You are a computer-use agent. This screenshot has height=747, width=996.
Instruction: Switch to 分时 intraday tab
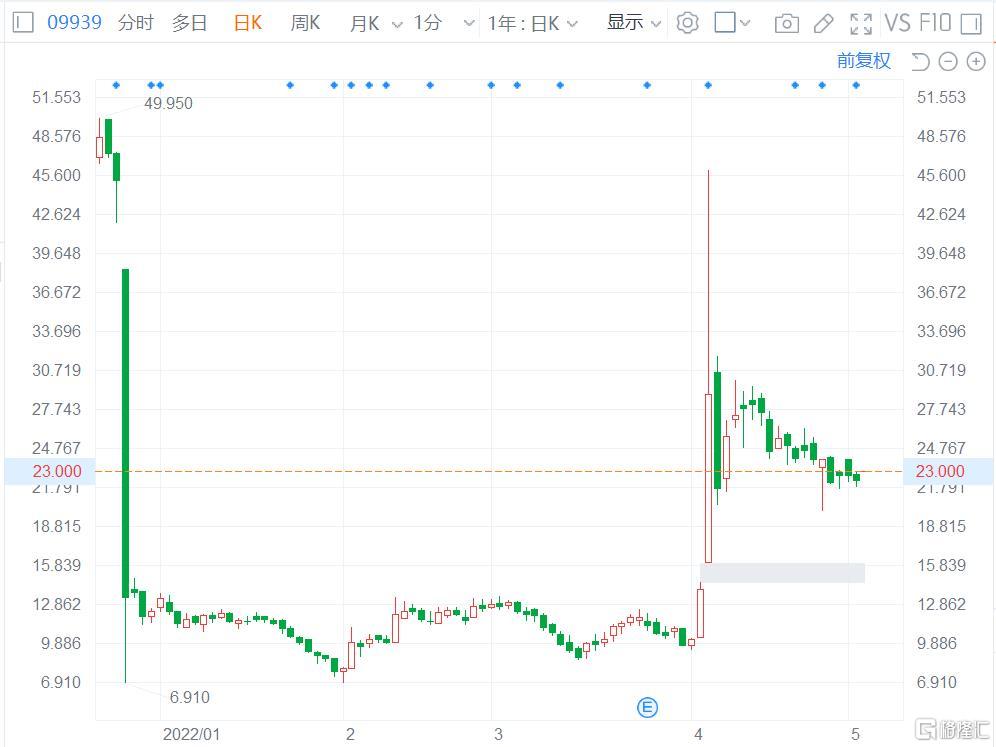(x=136, y=22)
